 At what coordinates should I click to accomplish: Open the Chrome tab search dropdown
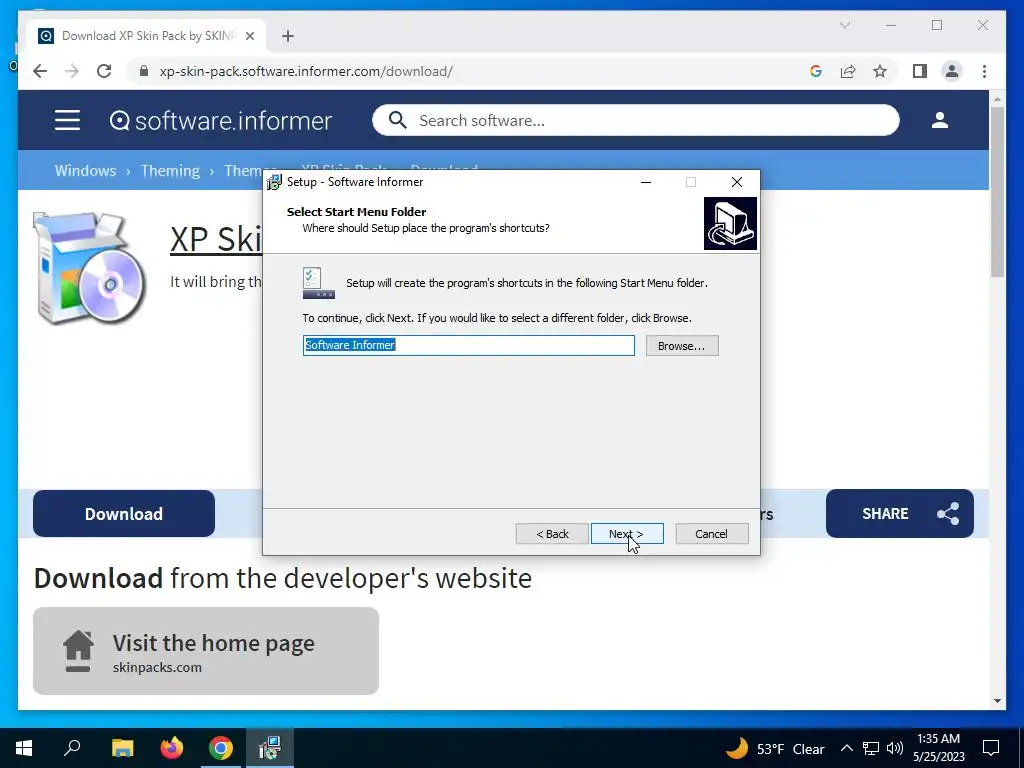[x=844, y=25]
